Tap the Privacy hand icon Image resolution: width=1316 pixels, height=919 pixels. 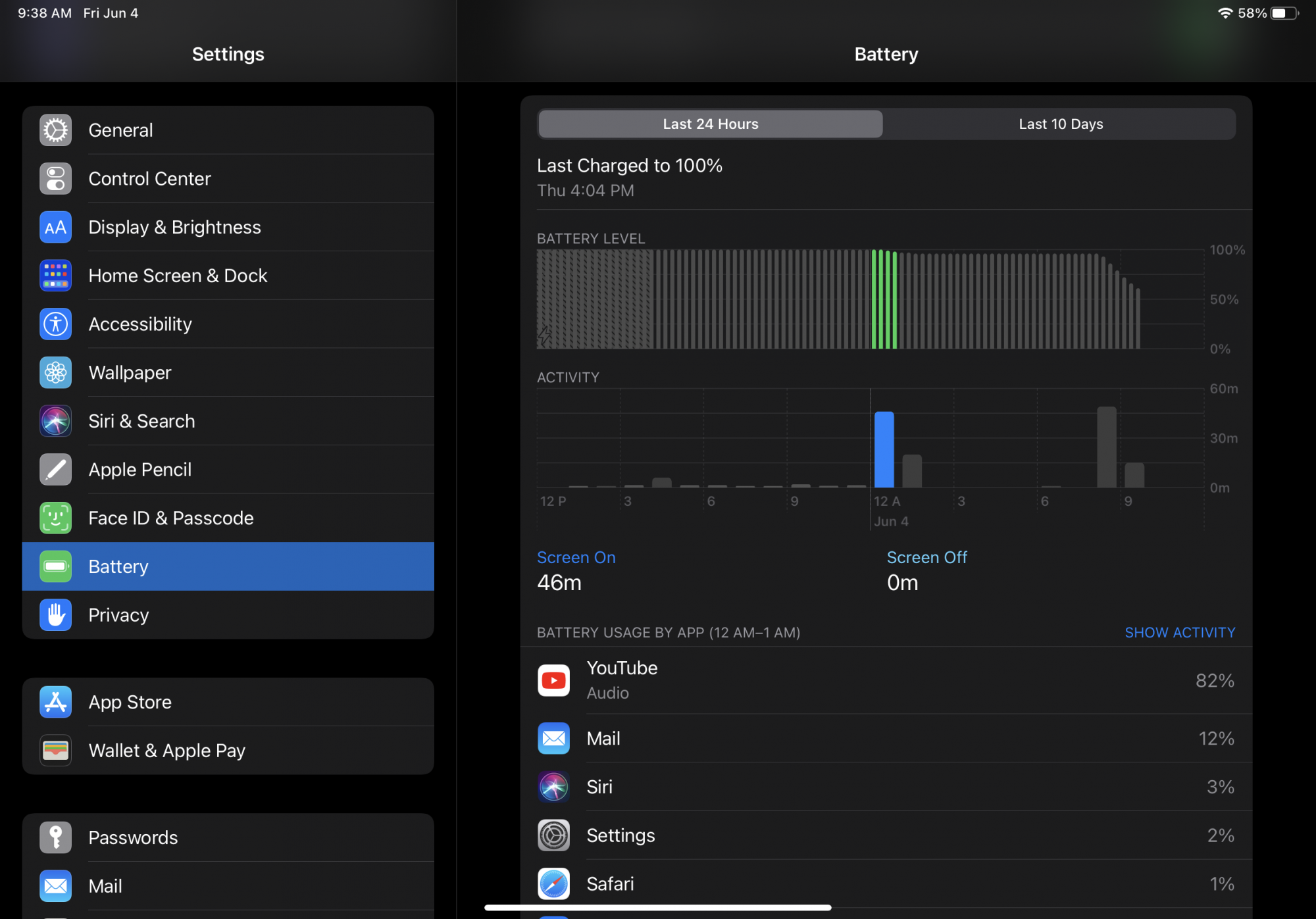(x=55, y=615)
